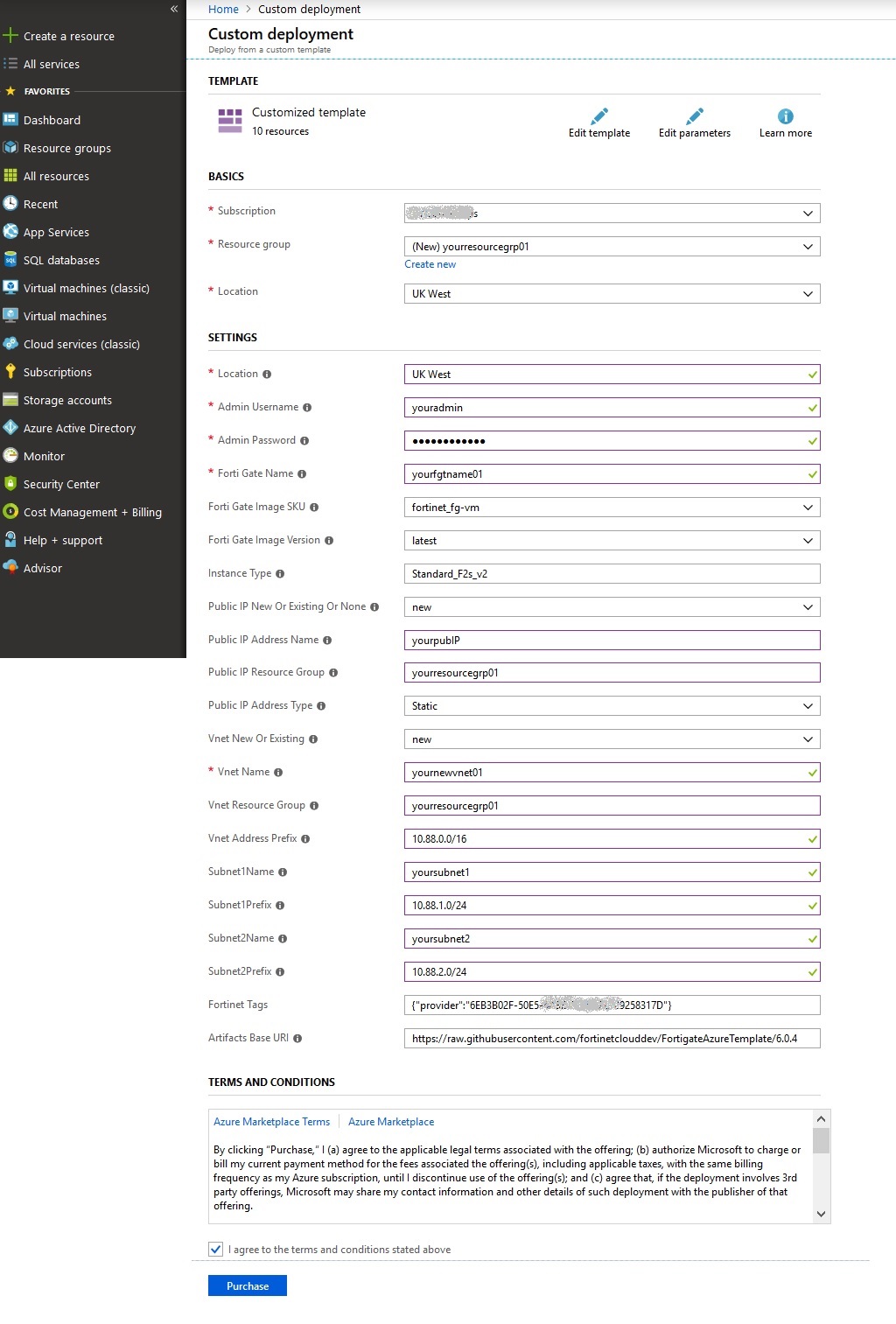Click the terms box scrollbar down arrow
Viewport: 896px width, 1324px height.
pos(821,1214)
